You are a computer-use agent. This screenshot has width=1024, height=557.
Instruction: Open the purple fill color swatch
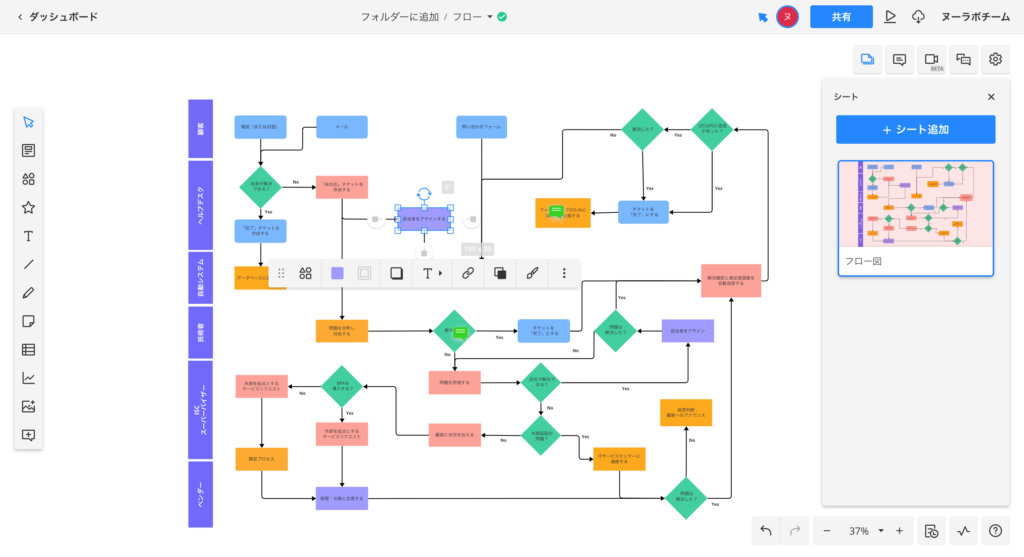(337, 273)
